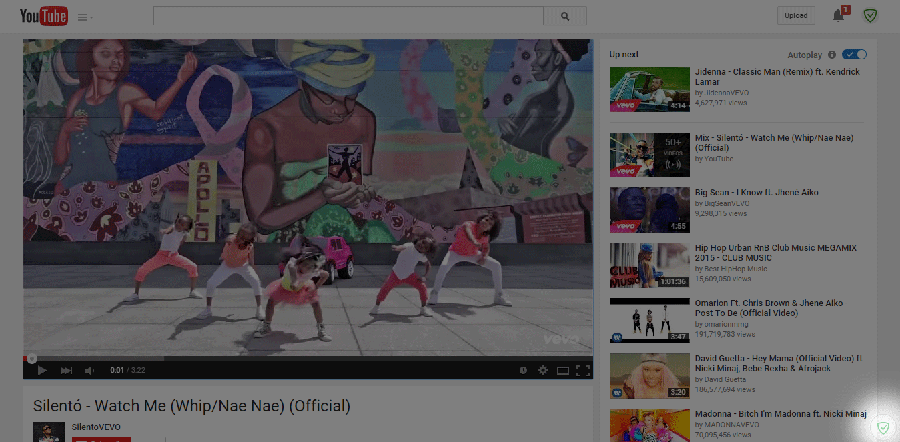Enter full screen mode

click(x=582, y=370)
